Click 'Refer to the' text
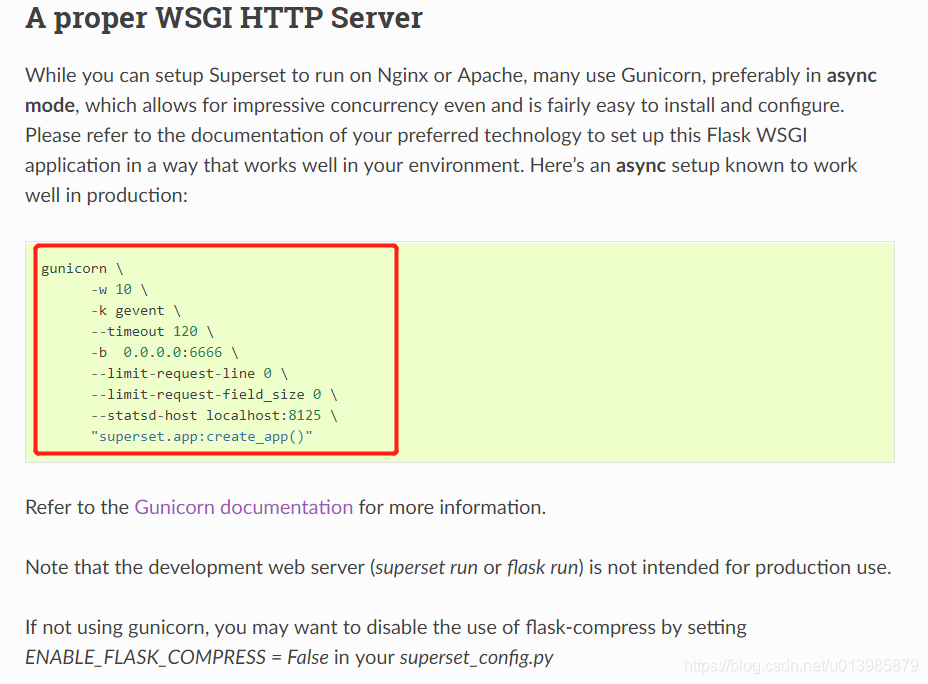 click(77, 508)
